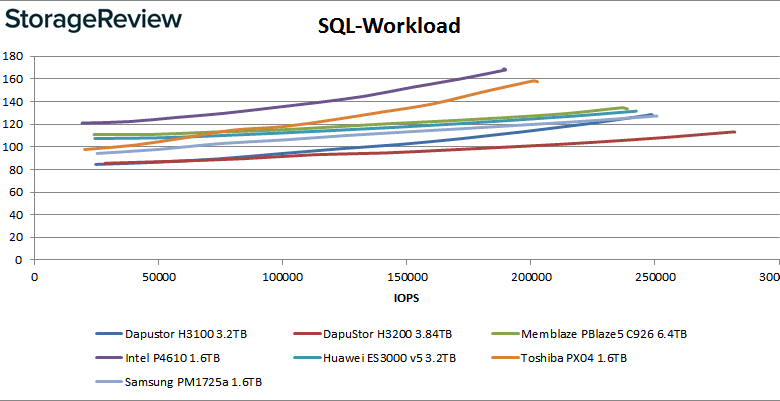This screenshot has height=401, width=780.
Task: Click the 180 y-axis label
Action: coord(12,56)
